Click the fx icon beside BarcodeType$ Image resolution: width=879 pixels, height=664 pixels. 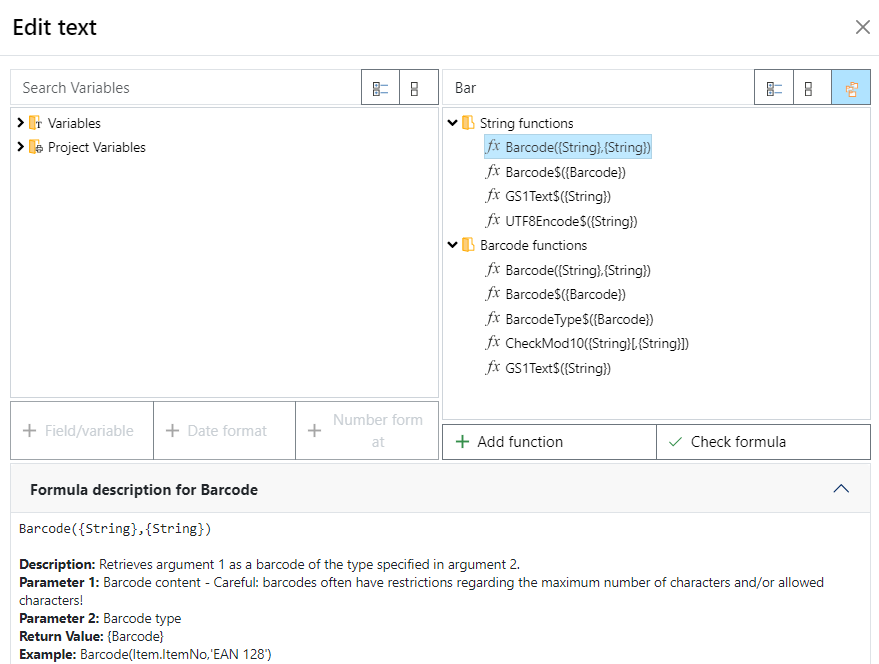tap(493, 319)
